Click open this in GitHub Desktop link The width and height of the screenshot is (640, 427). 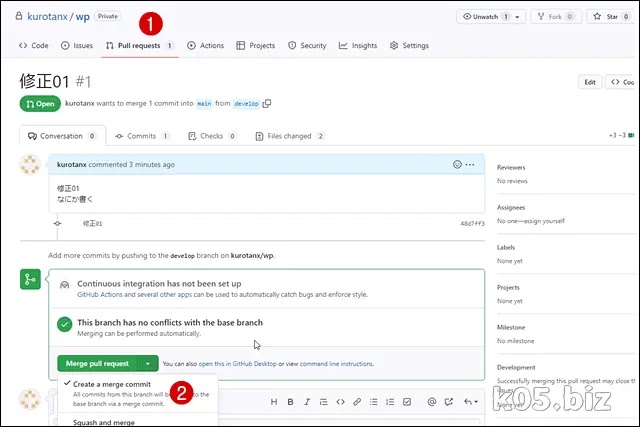click(x=238, y=364)
